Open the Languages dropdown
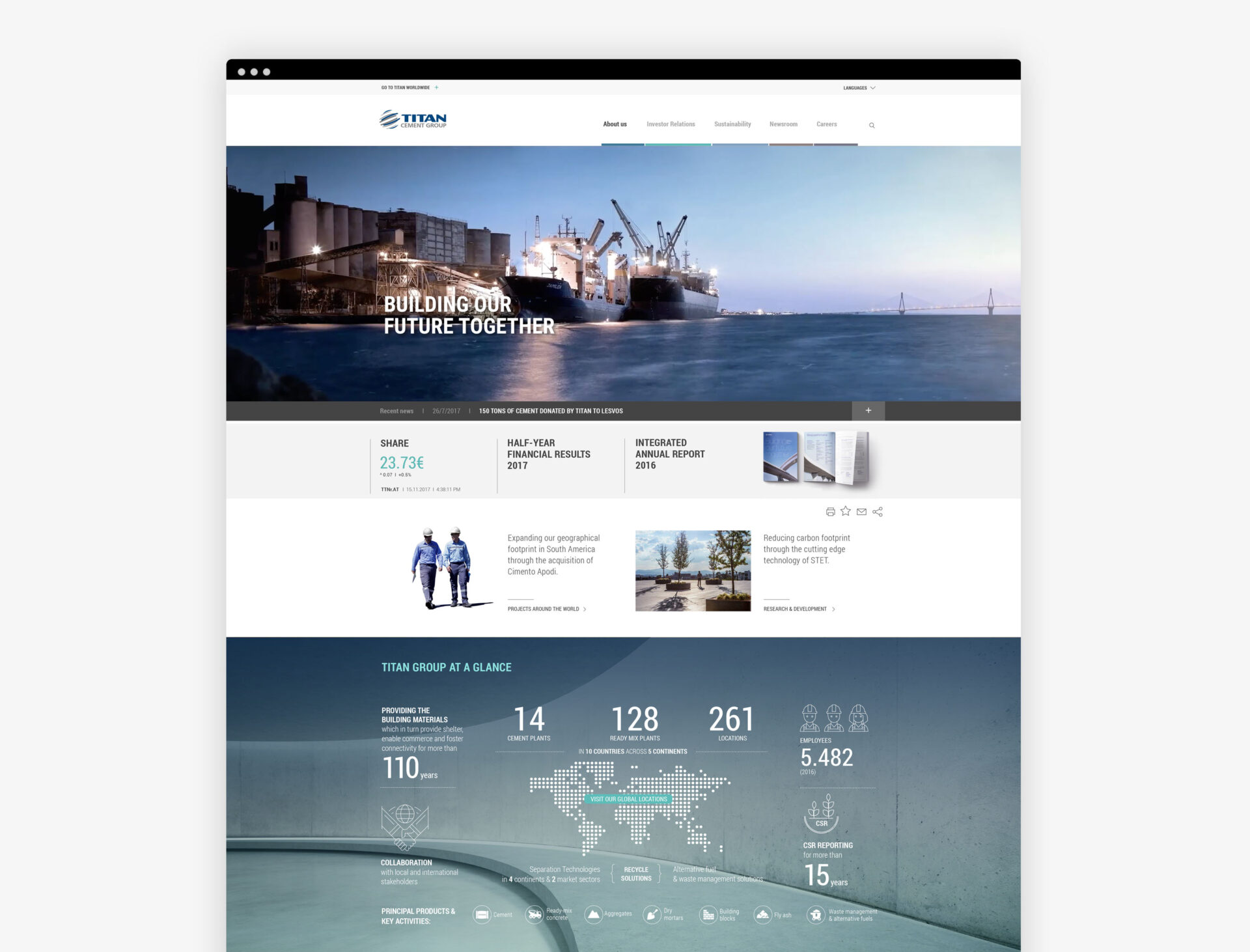Screen dimensions: 1250x952 (859, 88)
